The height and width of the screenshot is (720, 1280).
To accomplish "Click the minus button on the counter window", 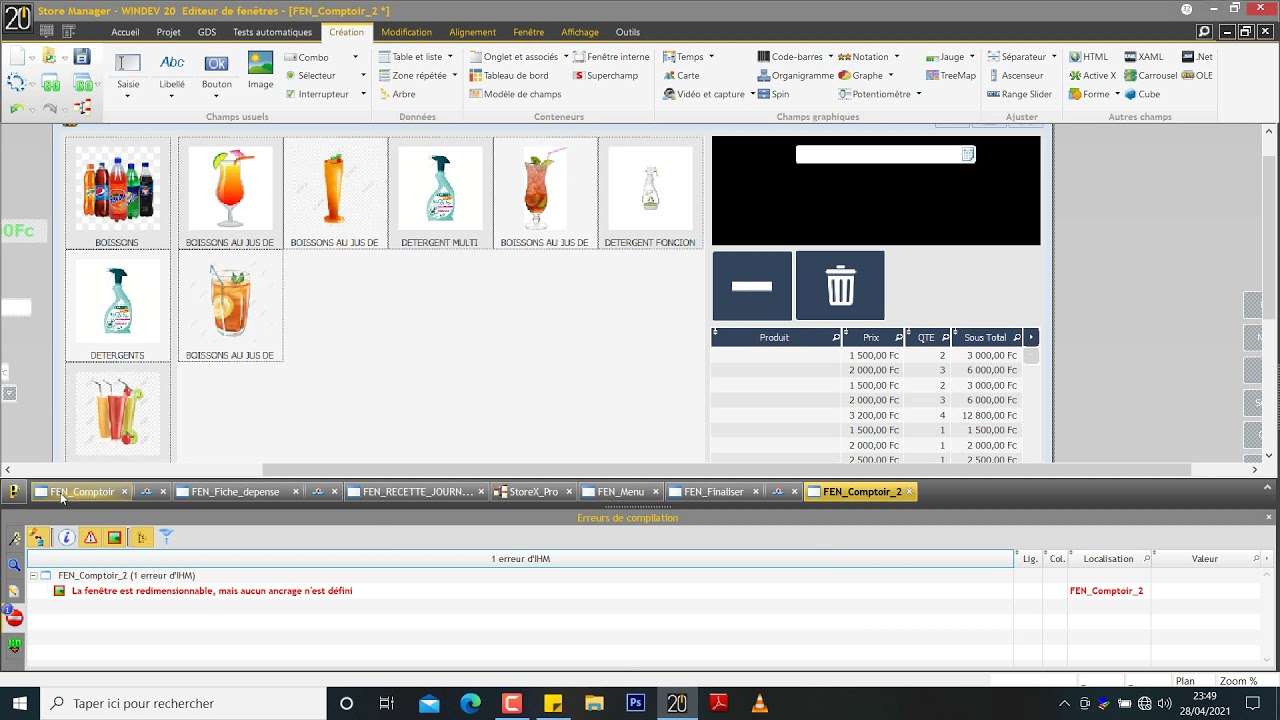I will point(752,285).
